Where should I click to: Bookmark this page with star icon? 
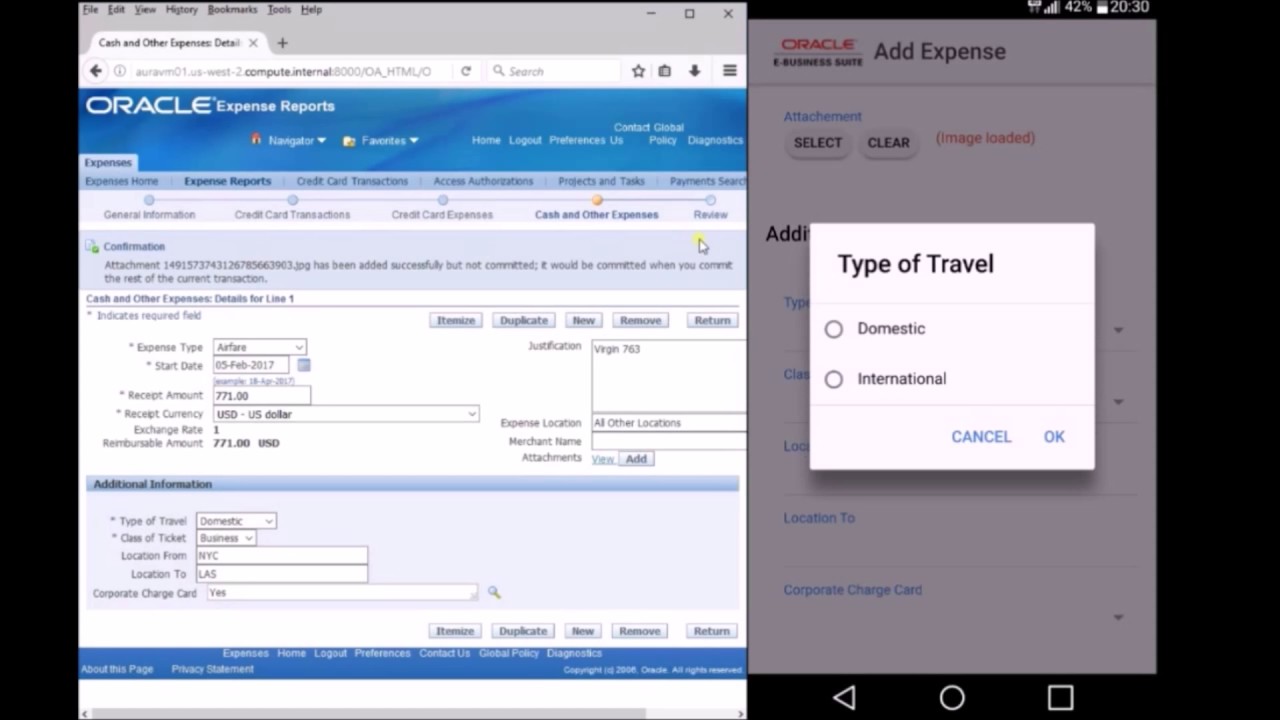[x=638, y=71]
